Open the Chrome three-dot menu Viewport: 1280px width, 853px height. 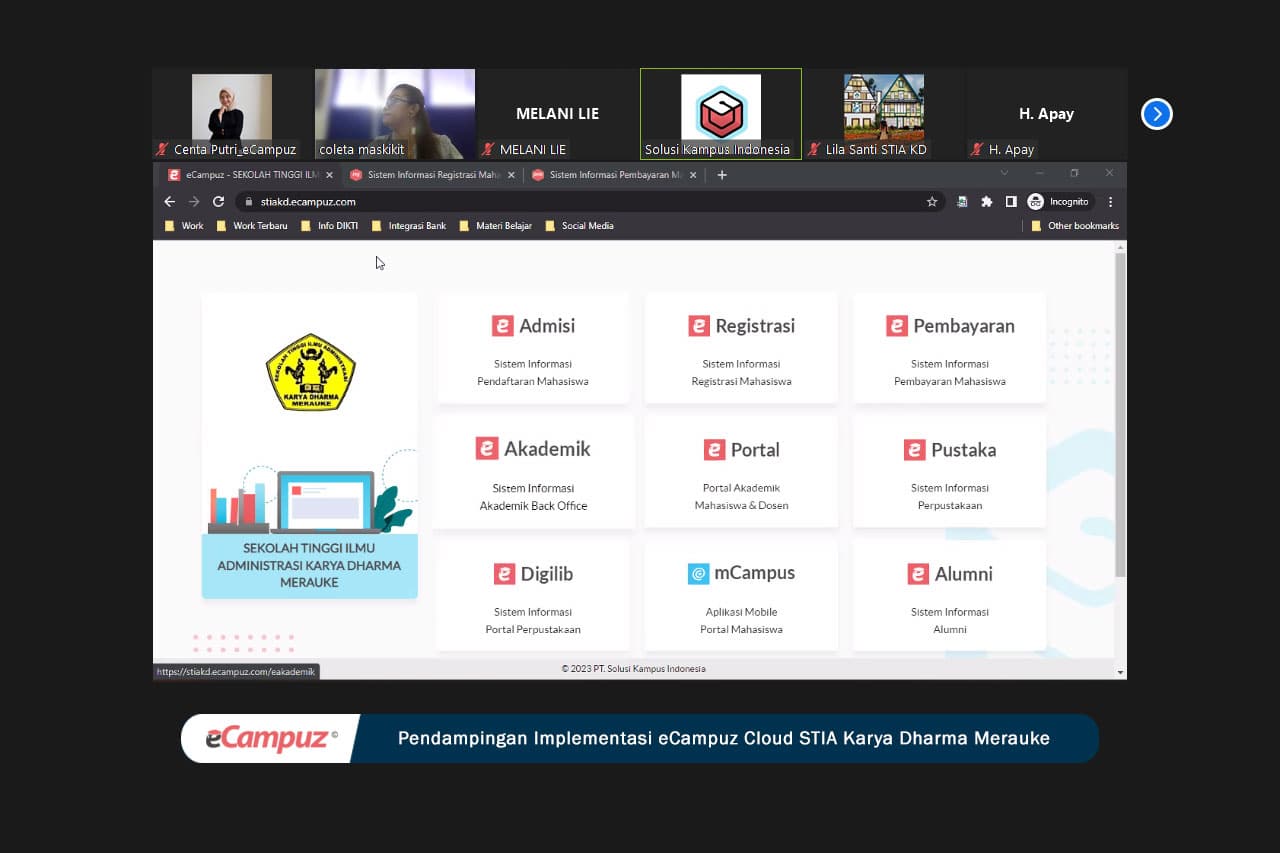[1110, 202]
